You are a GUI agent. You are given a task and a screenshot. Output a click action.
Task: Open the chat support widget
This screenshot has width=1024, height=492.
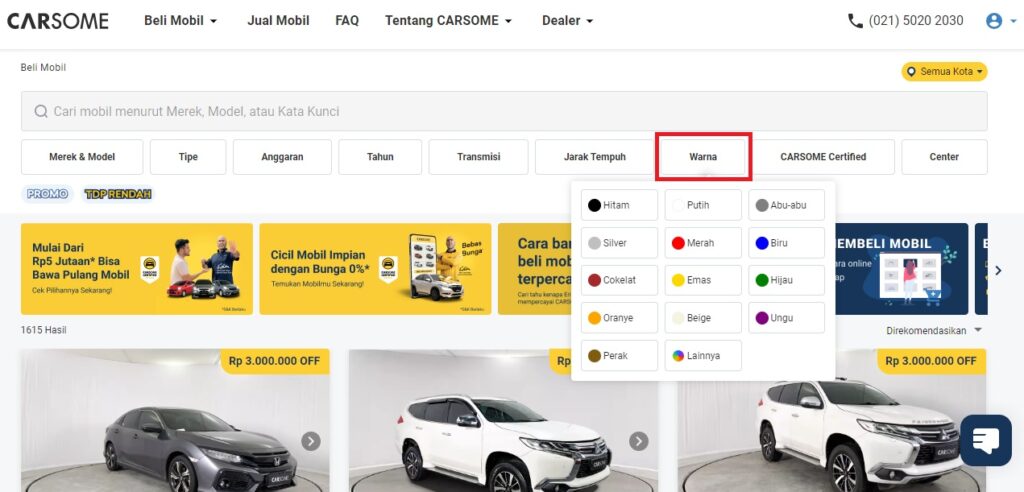(985, 440)
